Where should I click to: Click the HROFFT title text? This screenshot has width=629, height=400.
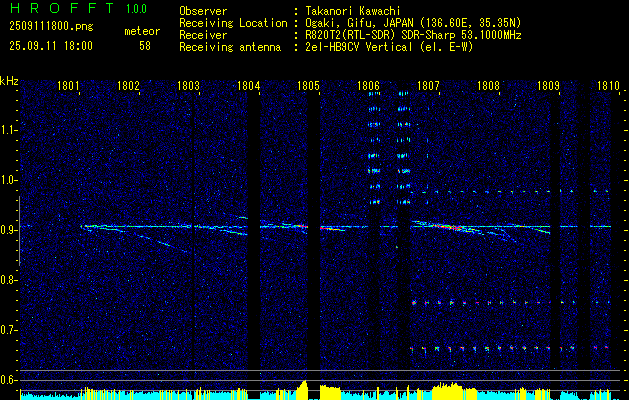[62, 8]
